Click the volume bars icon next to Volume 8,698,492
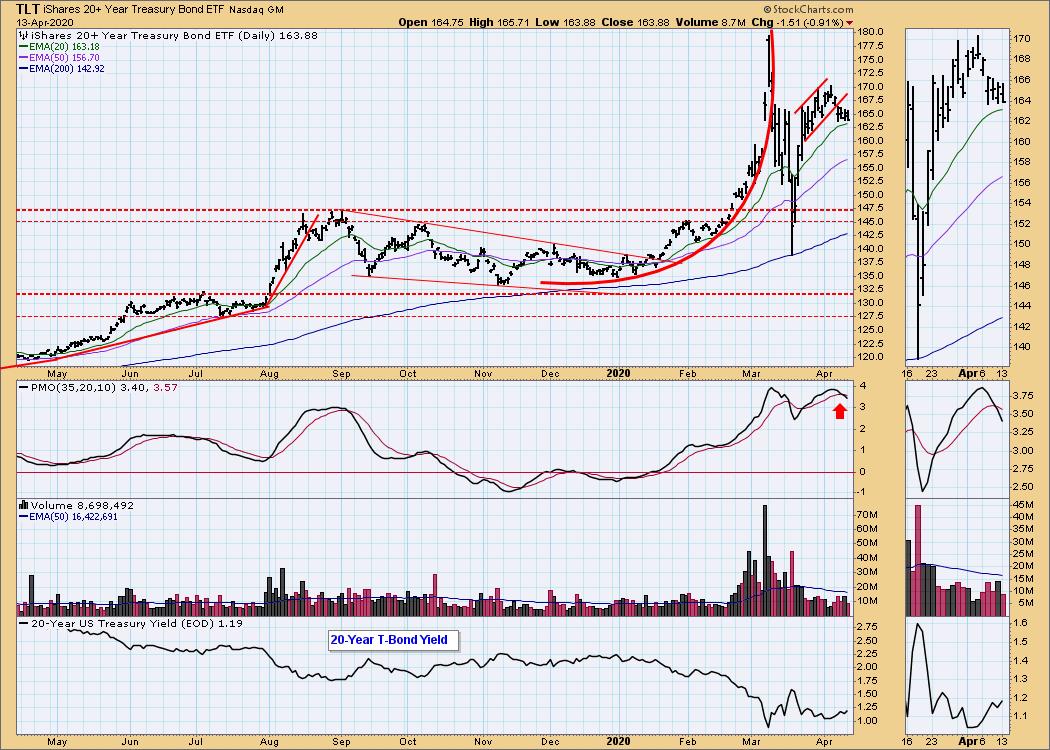 coord(23,506)
